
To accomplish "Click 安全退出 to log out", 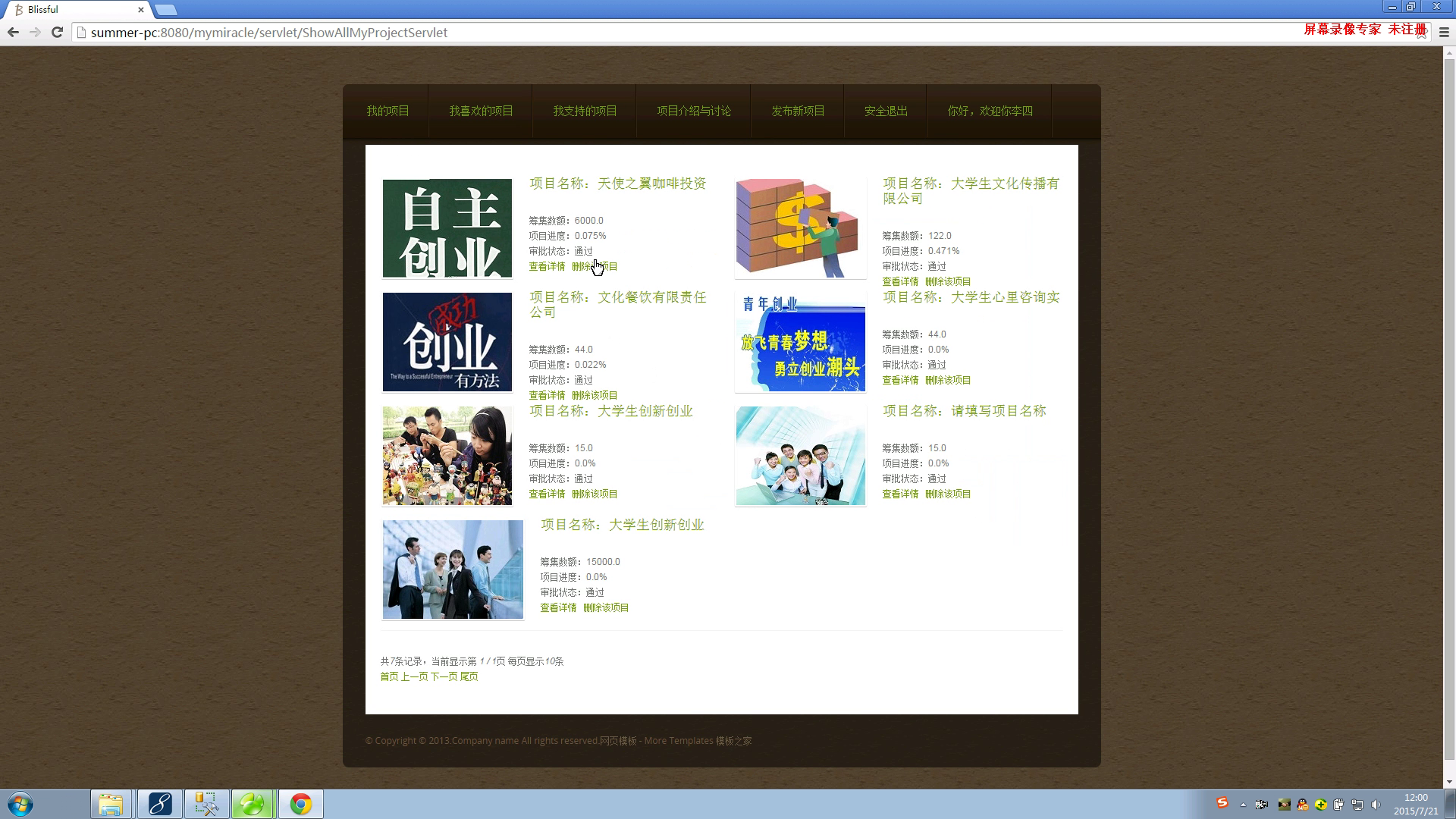I will pyautogui.click(x=886, y=111).
